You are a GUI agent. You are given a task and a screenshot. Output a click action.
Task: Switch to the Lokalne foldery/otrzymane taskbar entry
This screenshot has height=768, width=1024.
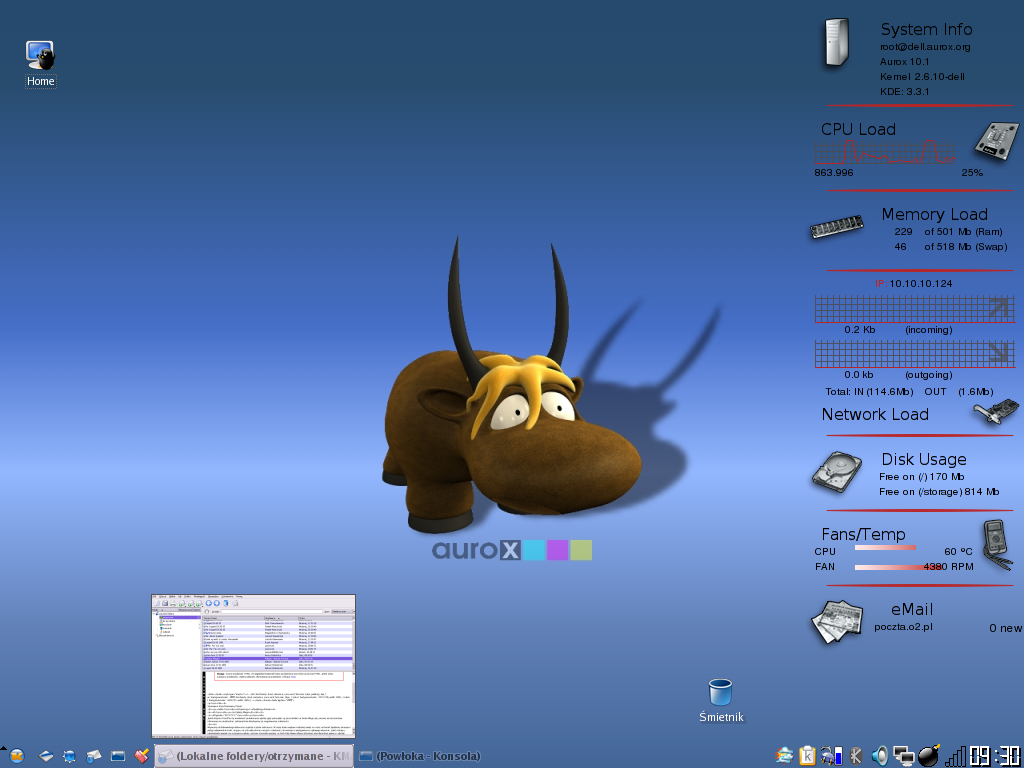tap(254, 756)
